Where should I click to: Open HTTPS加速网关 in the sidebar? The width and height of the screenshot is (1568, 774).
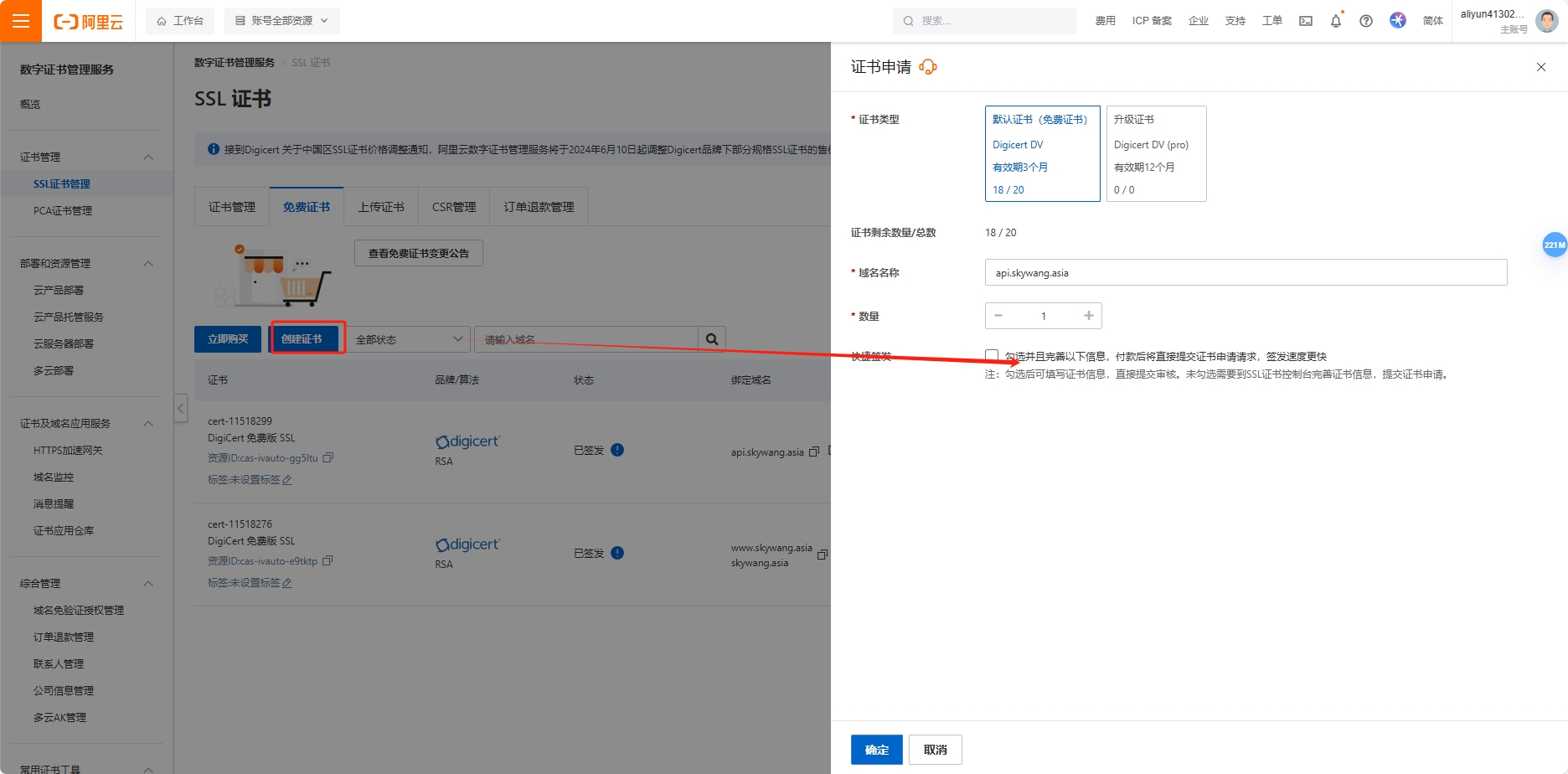[x=68, y=451]
